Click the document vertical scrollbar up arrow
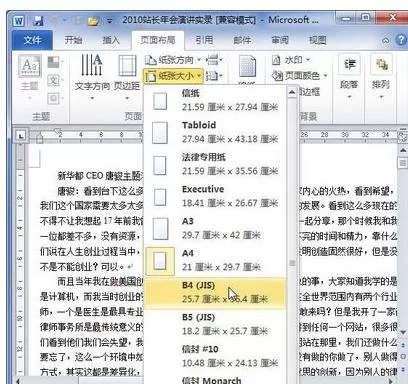 tap(402, 151)
